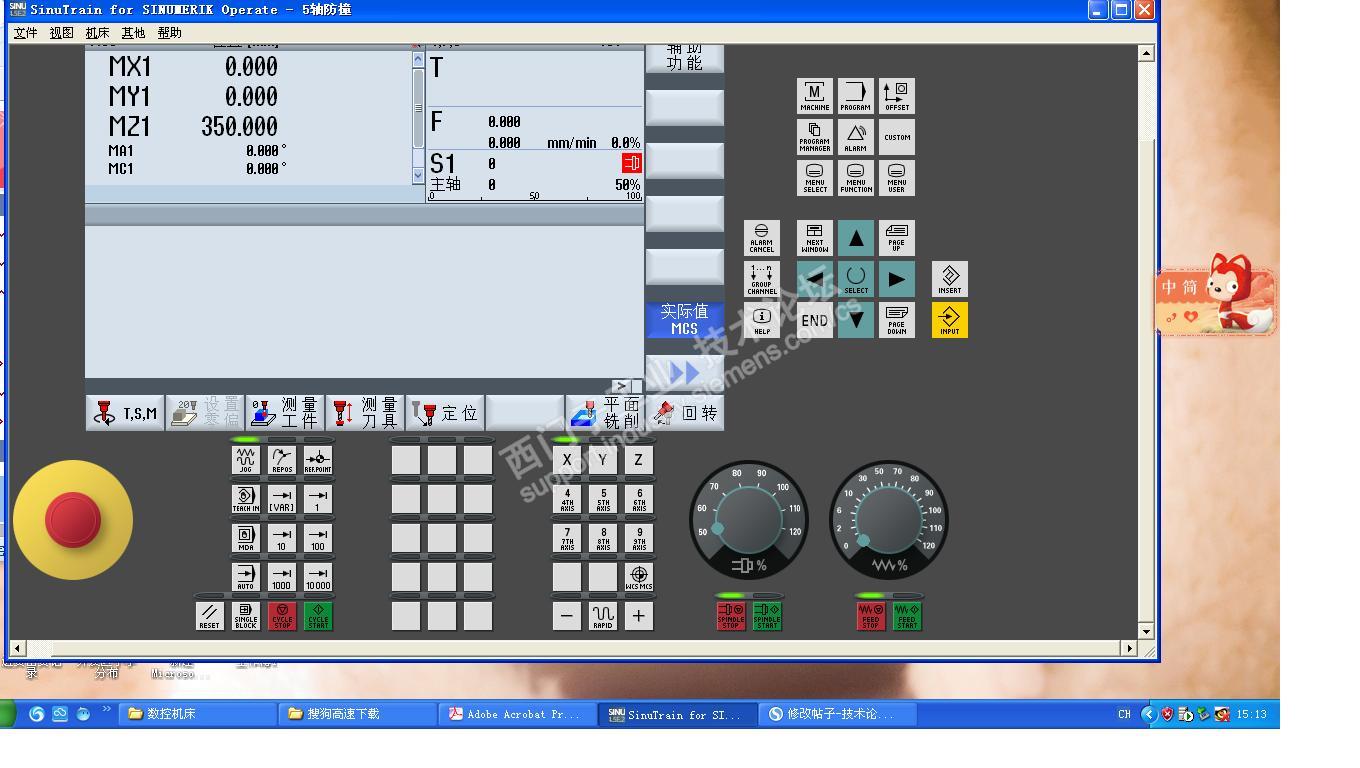Open the 视图 menu
The image size is (1360, 768).
tap(61, 33)
